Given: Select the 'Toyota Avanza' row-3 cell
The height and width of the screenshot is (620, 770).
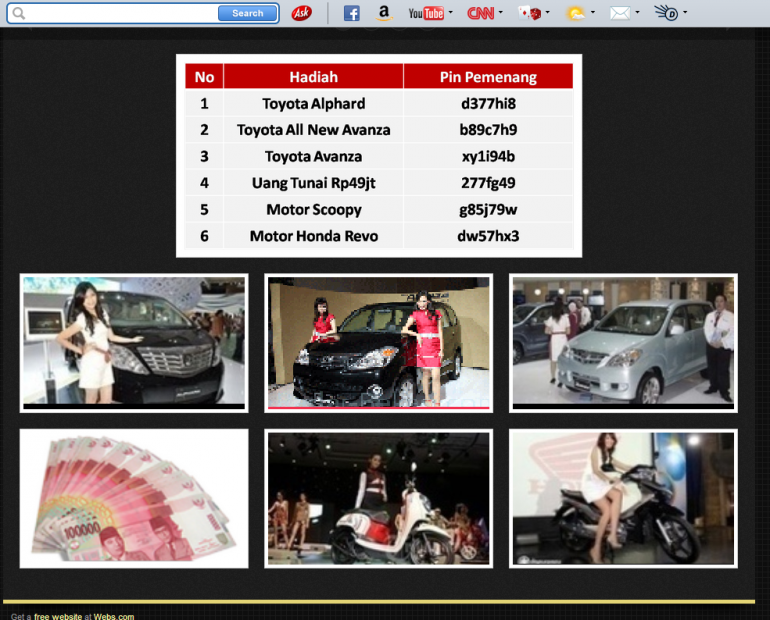Looking at the screenshot, I should coord(313,157).
